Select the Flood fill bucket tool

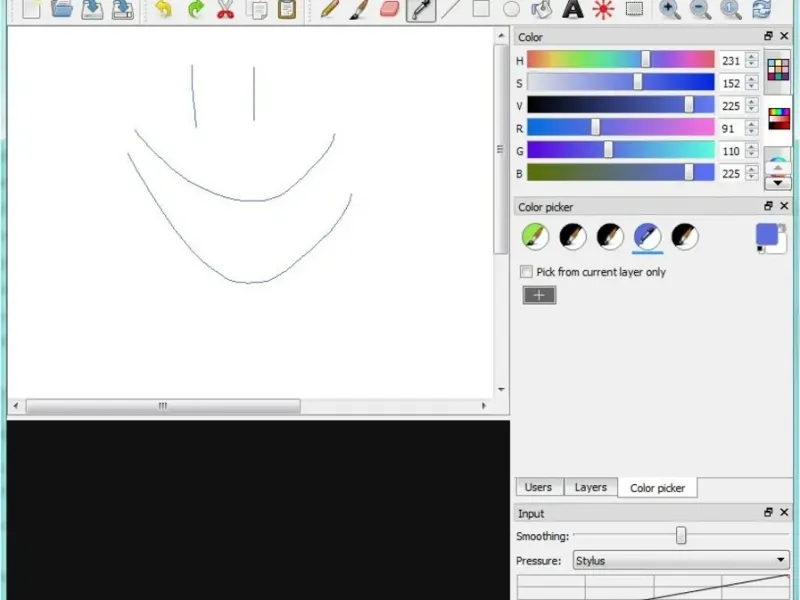(x=541, y=9)
